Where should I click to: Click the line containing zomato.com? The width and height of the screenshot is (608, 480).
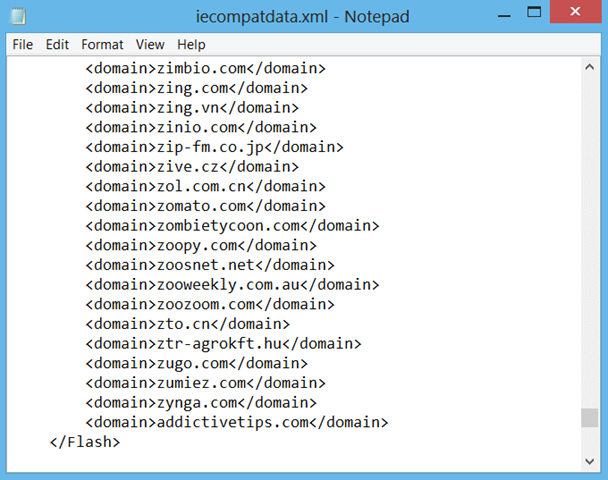206,206
